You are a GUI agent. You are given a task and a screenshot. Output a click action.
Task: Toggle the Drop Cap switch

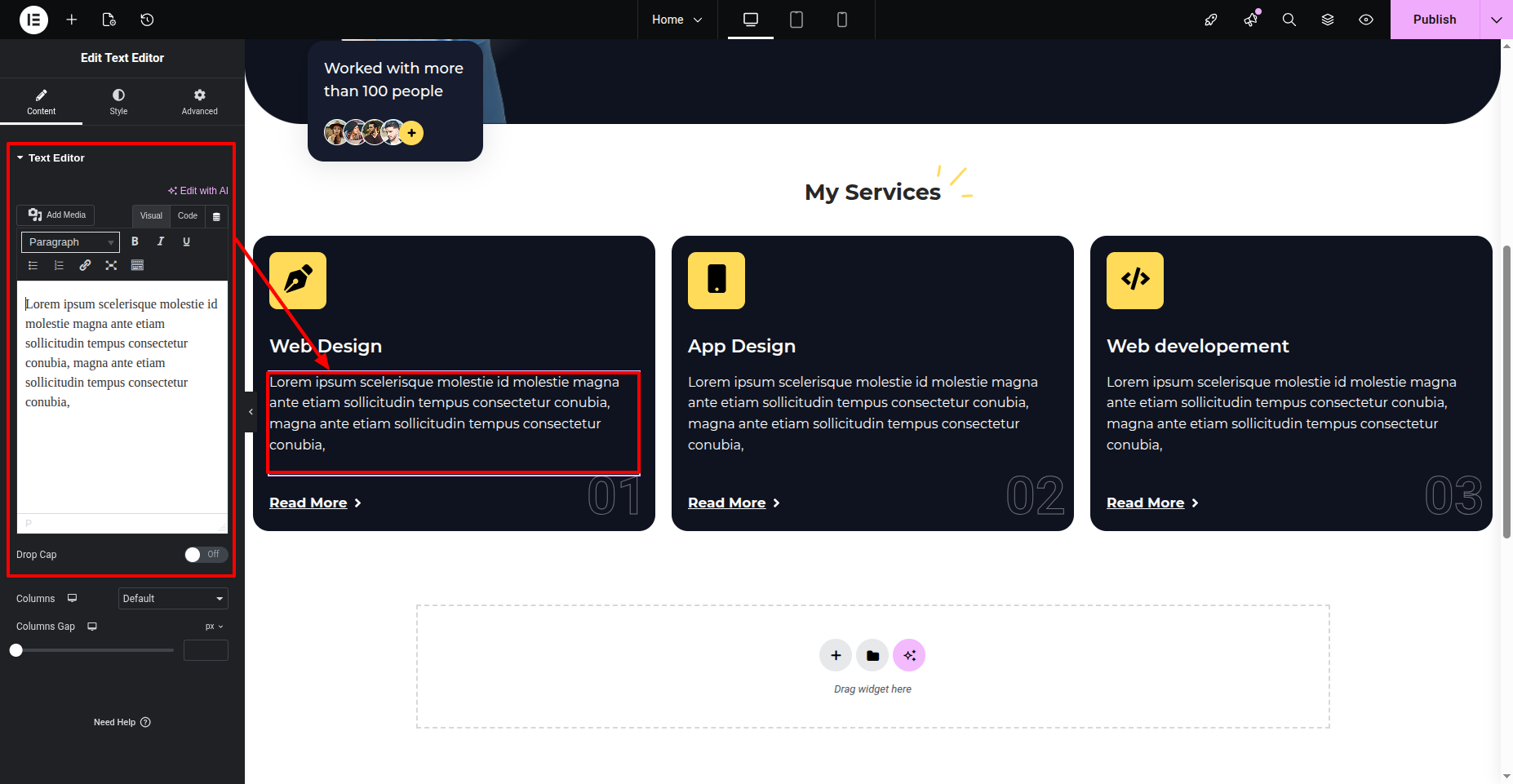click(206, 555)
